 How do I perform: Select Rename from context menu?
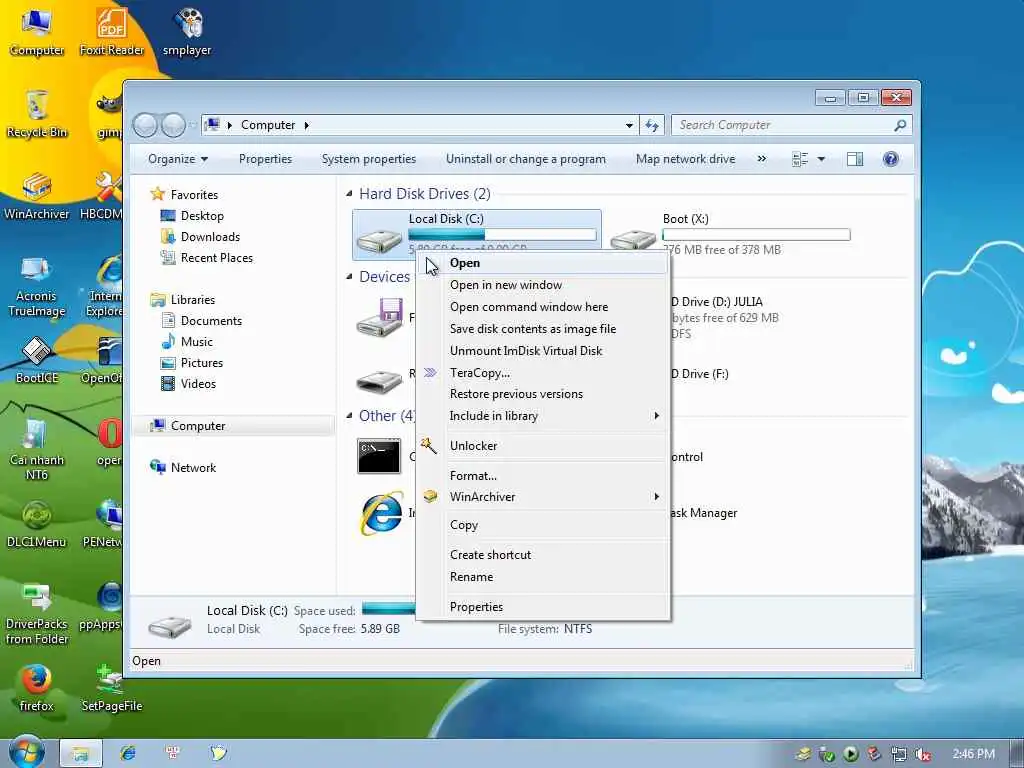pyautogui.click(x=542, y=577)
